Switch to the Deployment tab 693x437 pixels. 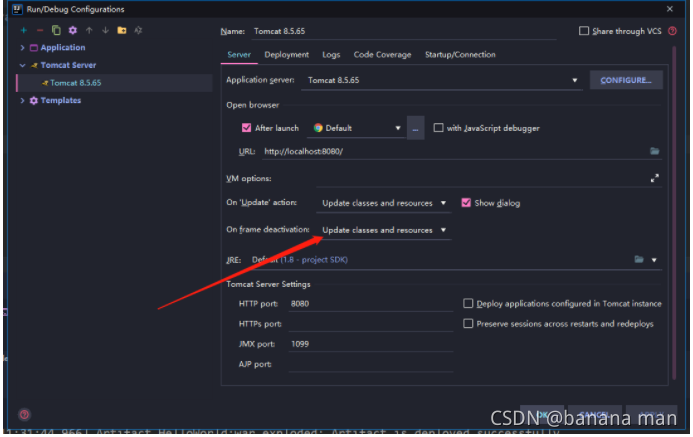[286, 55]
